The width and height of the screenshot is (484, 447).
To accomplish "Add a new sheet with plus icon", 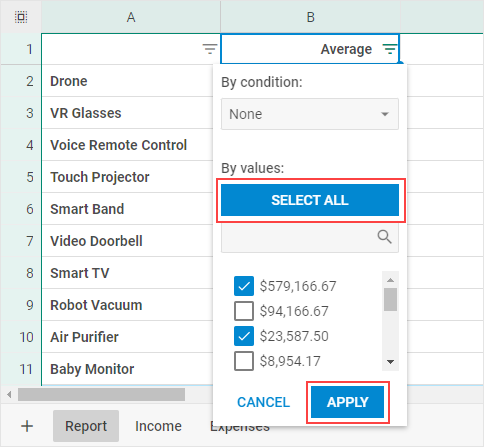I will 27,426.
